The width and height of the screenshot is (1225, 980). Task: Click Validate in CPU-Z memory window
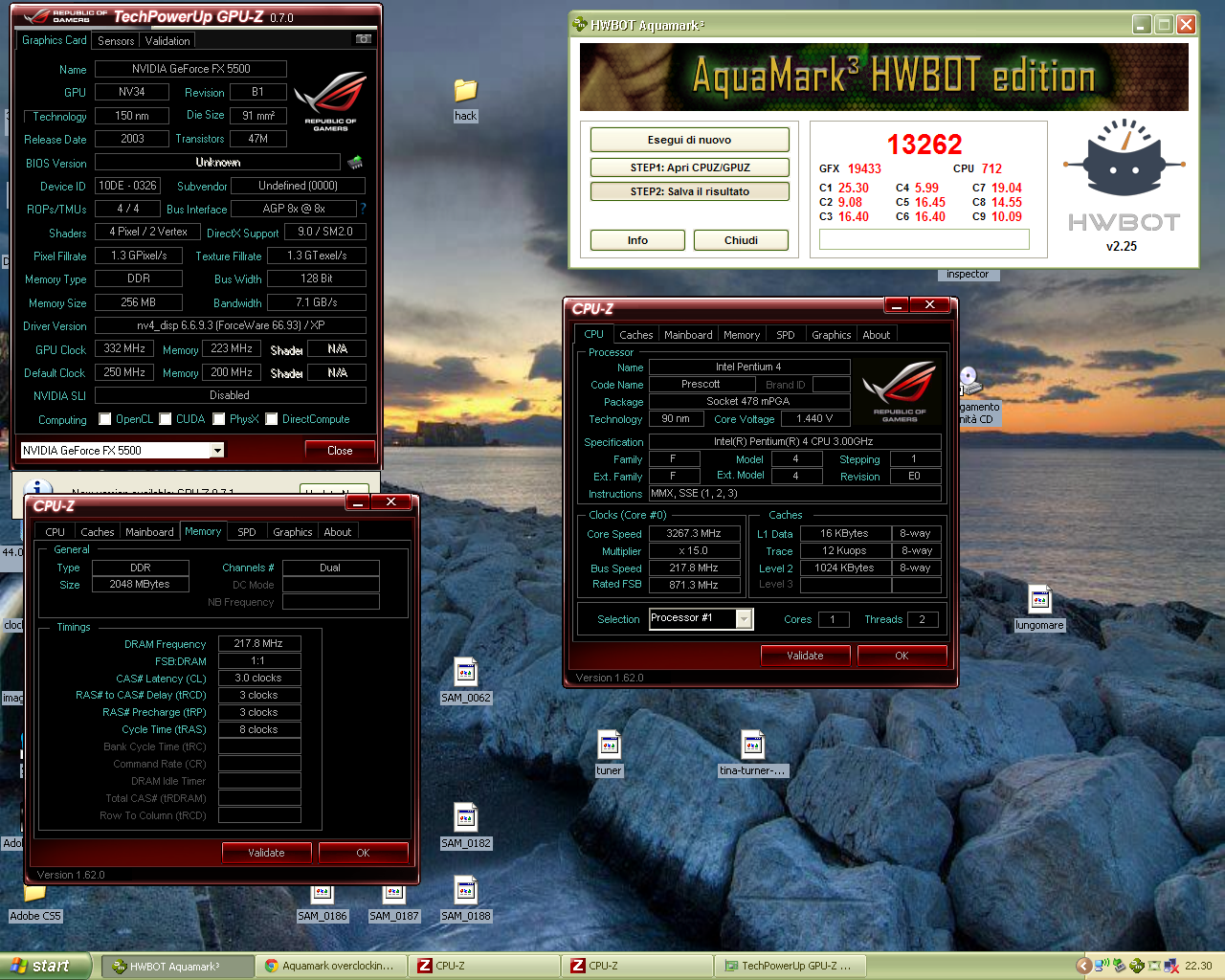tap(266, 853)
